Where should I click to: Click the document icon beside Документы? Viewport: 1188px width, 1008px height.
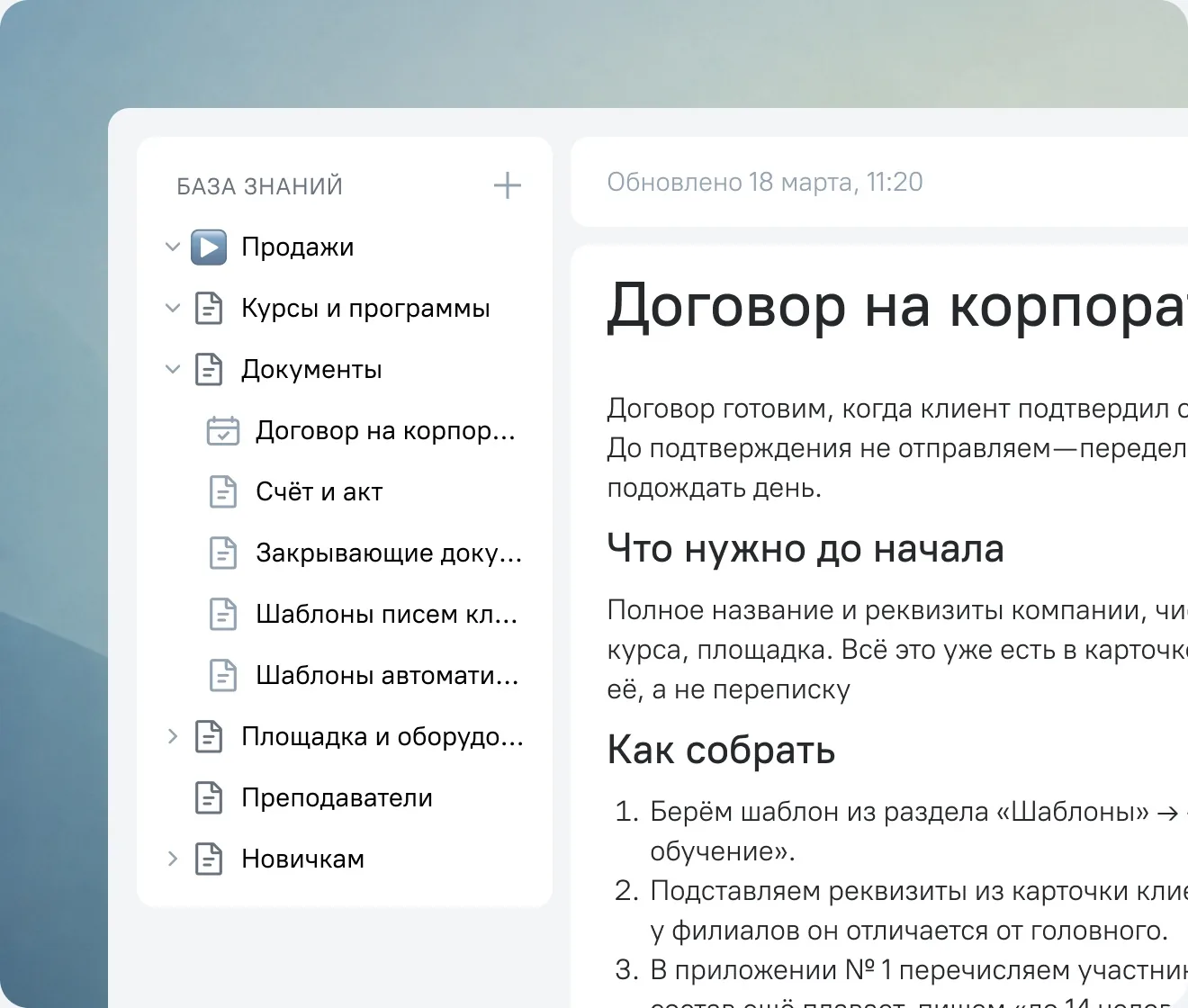209,369
